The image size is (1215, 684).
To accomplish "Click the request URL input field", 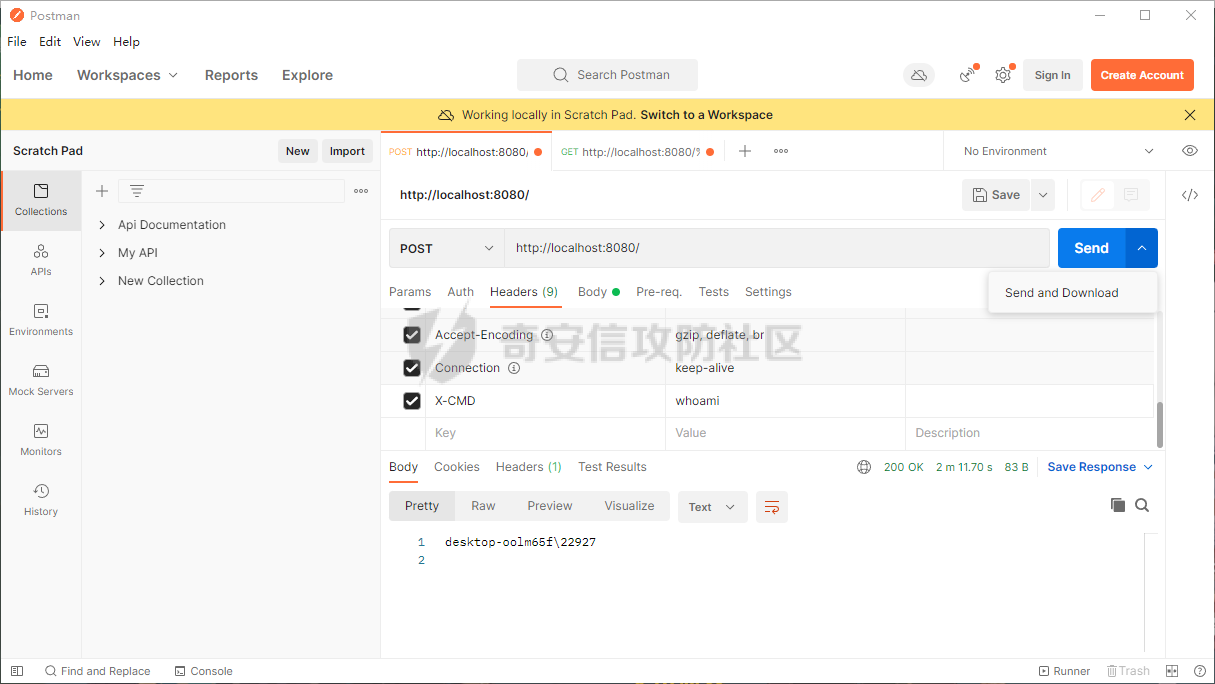I will coord(777,248).
